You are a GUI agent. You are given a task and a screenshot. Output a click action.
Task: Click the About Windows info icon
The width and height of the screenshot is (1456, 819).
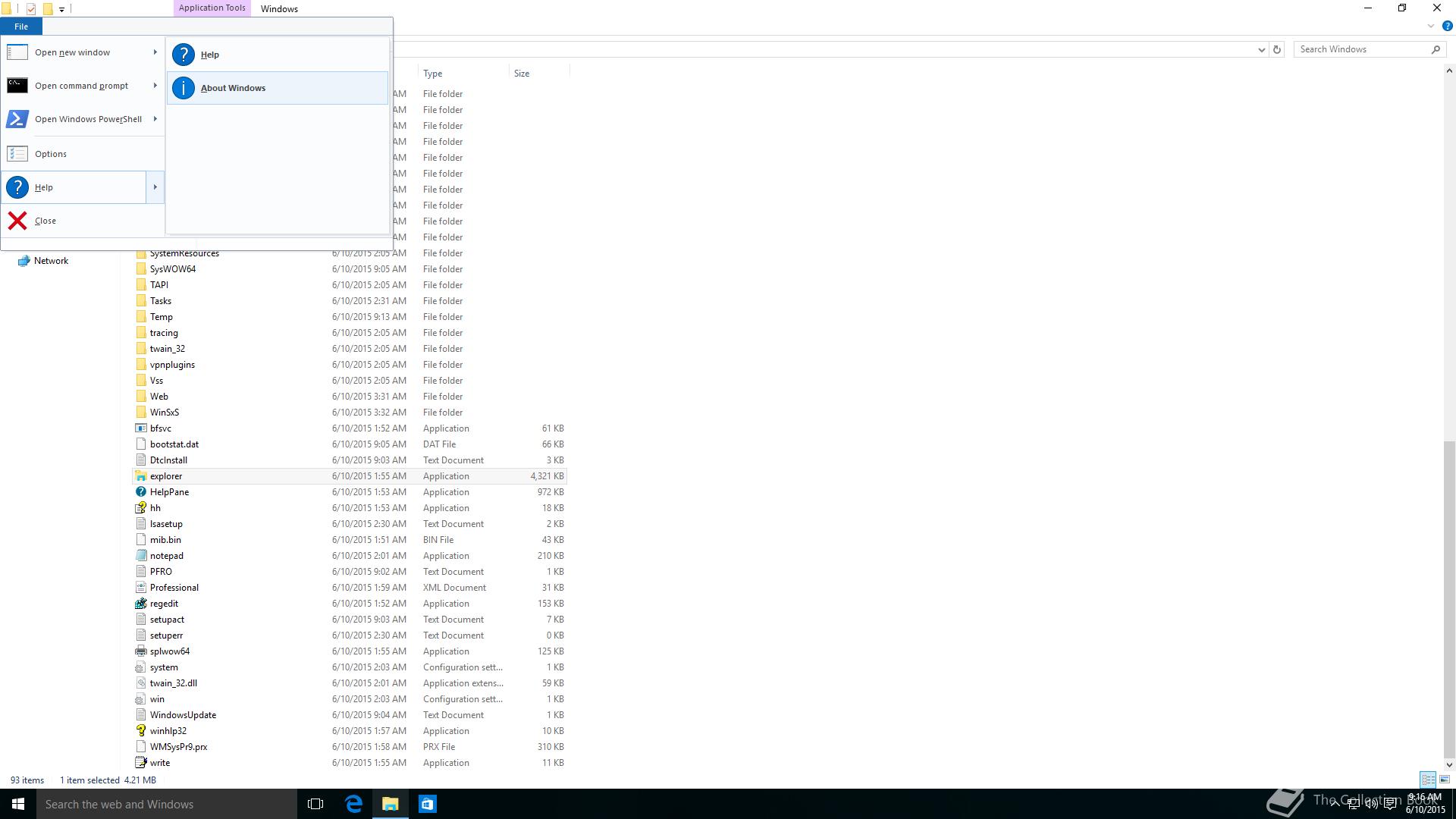[x=184, y=88]
